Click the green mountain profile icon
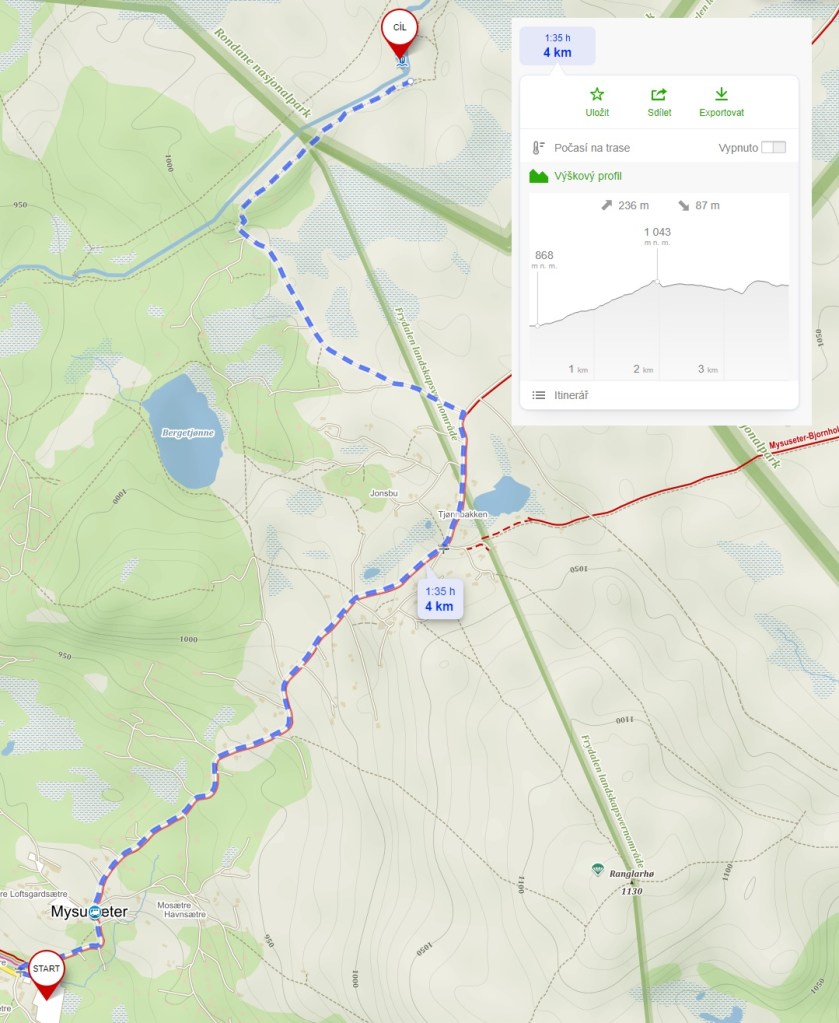839x1023 pixels. click(538, 176)
